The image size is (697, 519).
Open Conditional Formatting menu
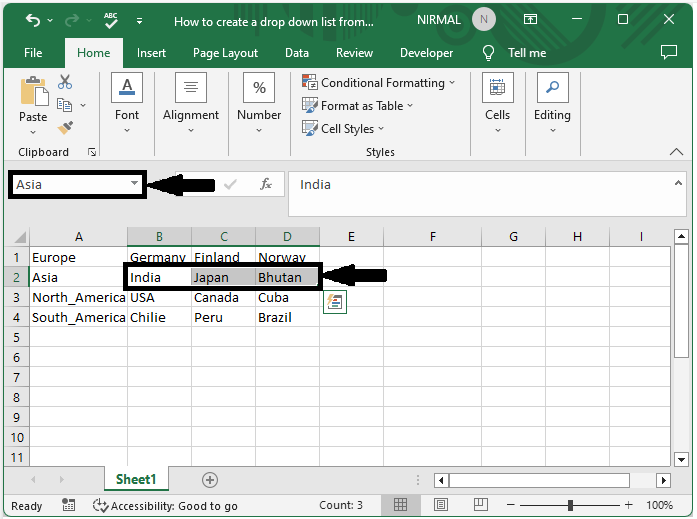378,83
